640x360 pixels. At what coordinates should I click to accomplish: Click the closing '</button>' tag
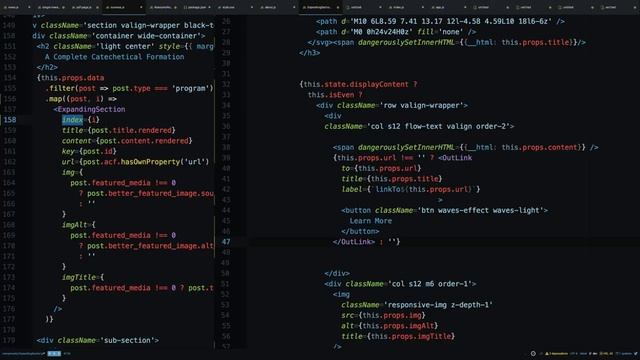click(x=360, y=231)
